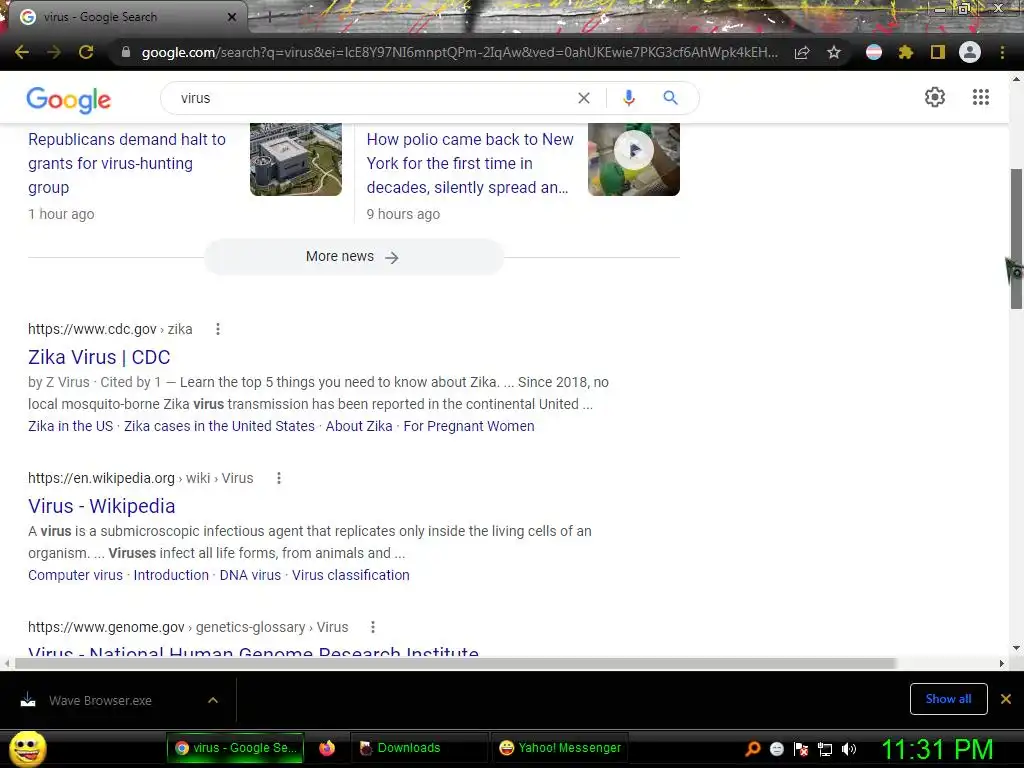1024x768 pixels.
Task: Click the horizontal scrollbar thumb
Action: [455, 663]
